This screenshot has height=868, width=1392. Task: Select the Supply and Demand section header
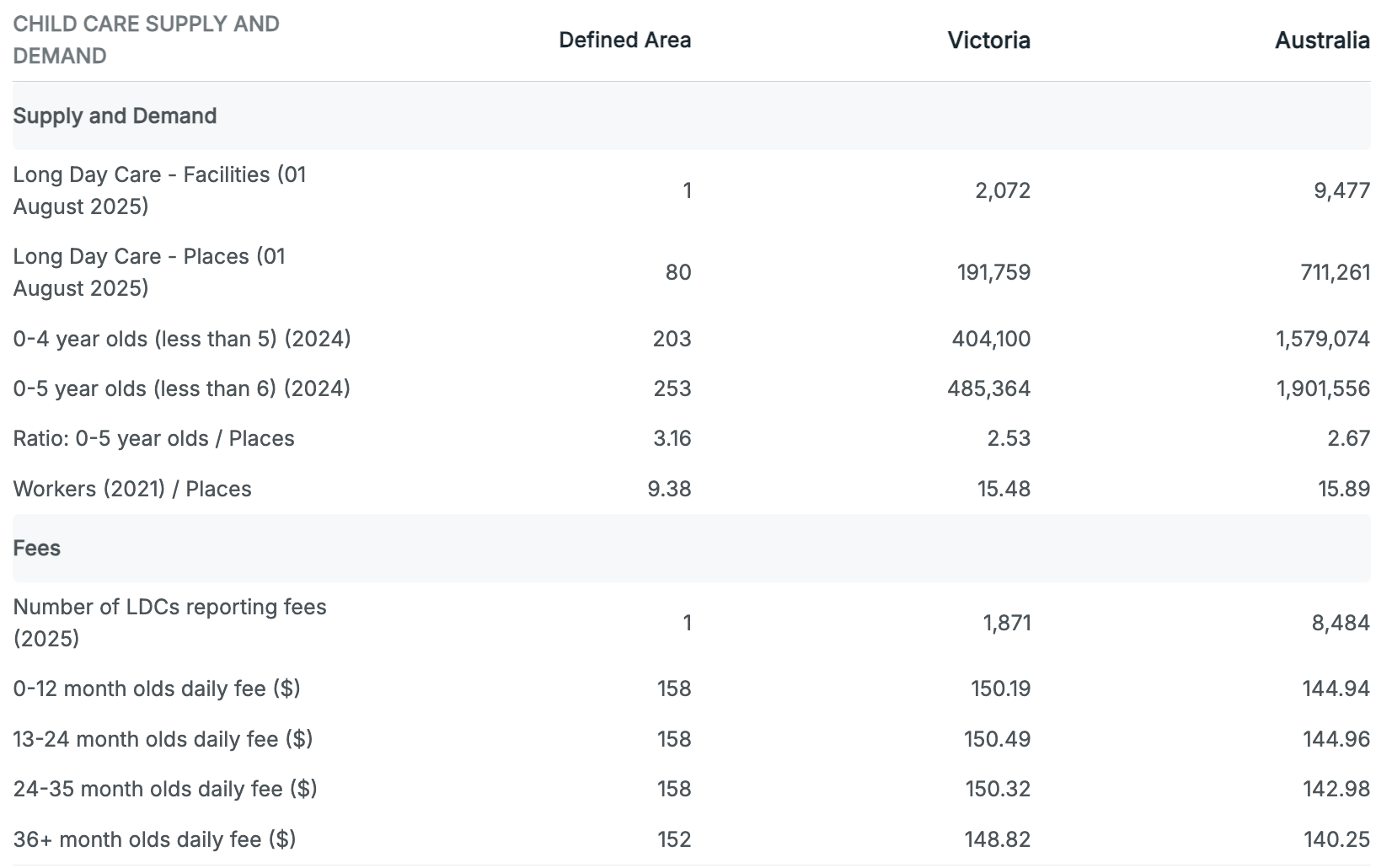(115, 115)
